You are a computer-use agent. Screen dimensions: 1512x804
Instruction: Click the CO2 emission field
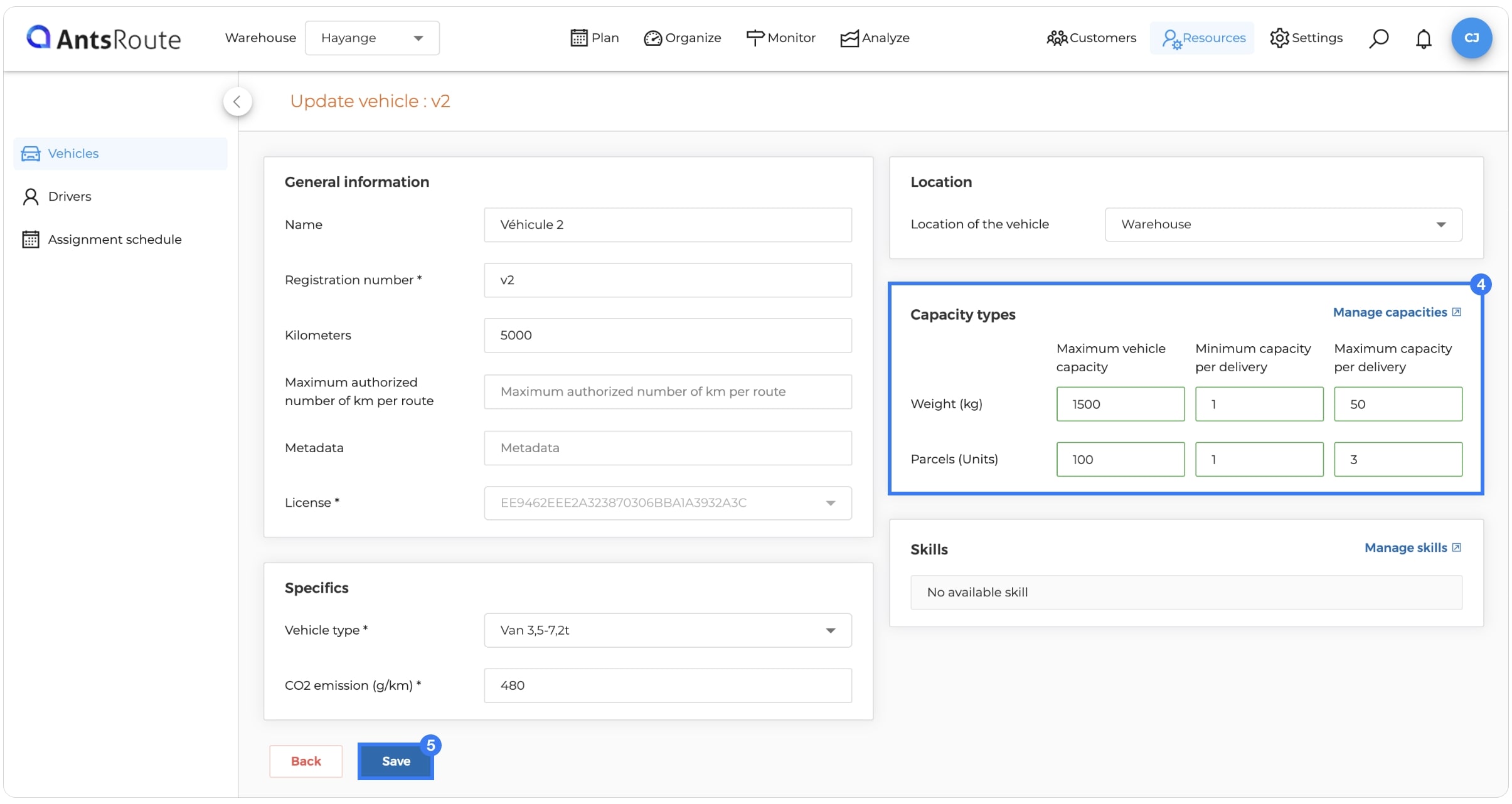pyautogui.click(x=668, y=685)
